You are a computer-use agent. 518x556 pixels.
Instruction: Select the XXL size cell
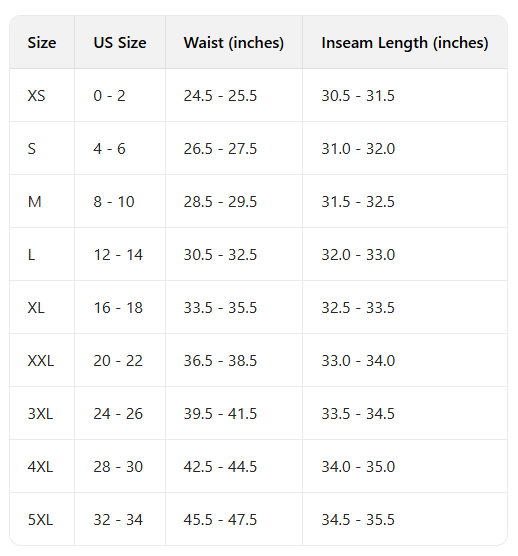click(x=41, y=361)
